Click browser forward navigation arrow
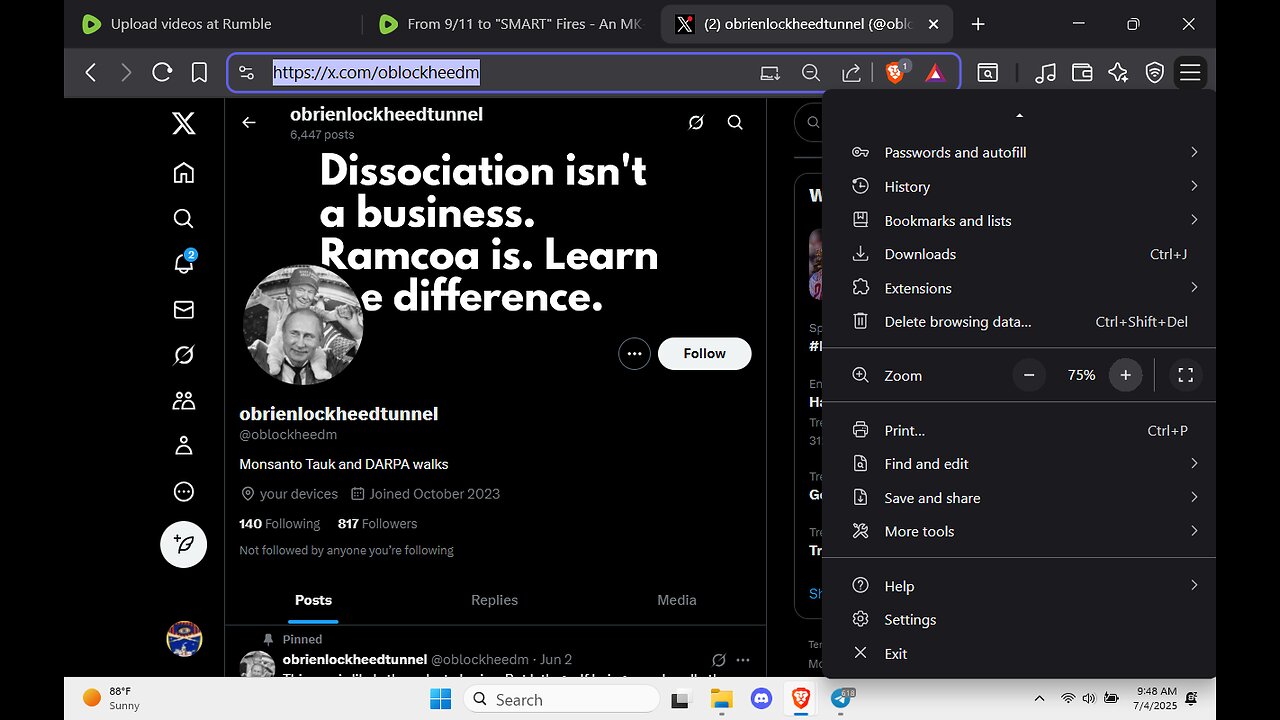Viewport: 1280px width, 720px height. tap(126, 72)
